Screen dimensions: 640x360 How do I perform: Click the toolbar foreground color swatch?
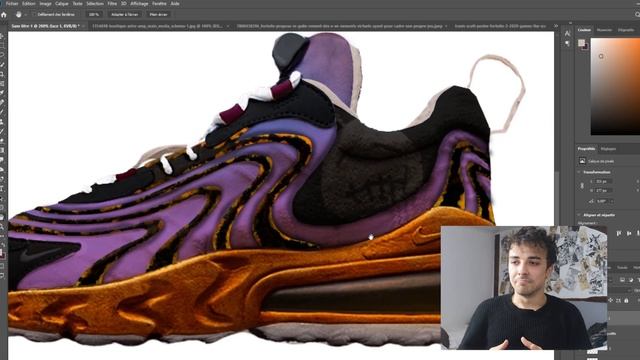[2, 252]
